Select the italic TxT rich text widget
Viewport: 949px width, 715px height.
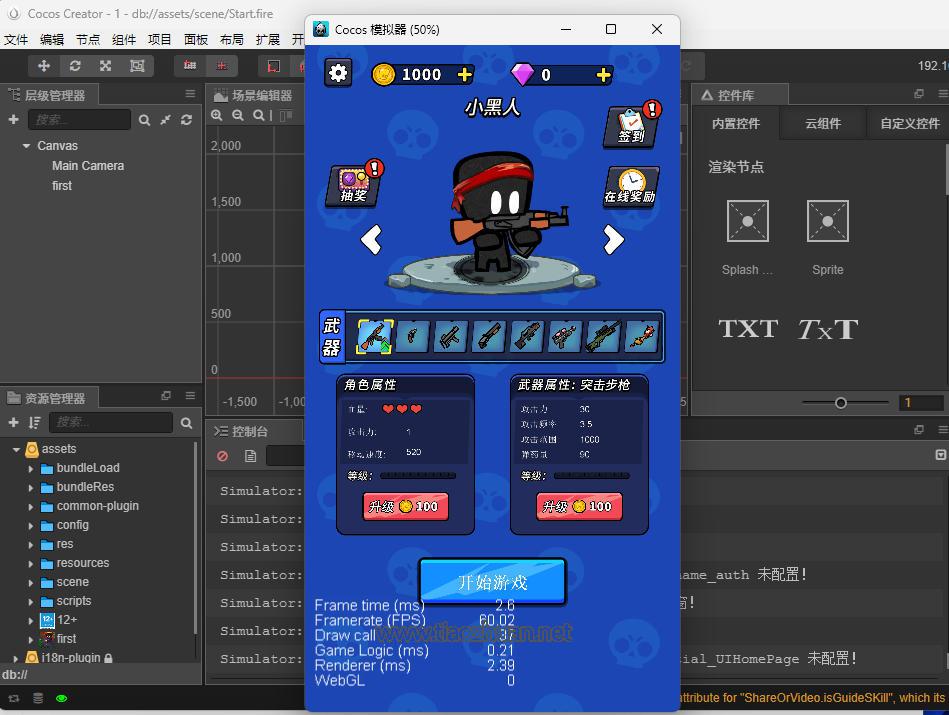827,329
